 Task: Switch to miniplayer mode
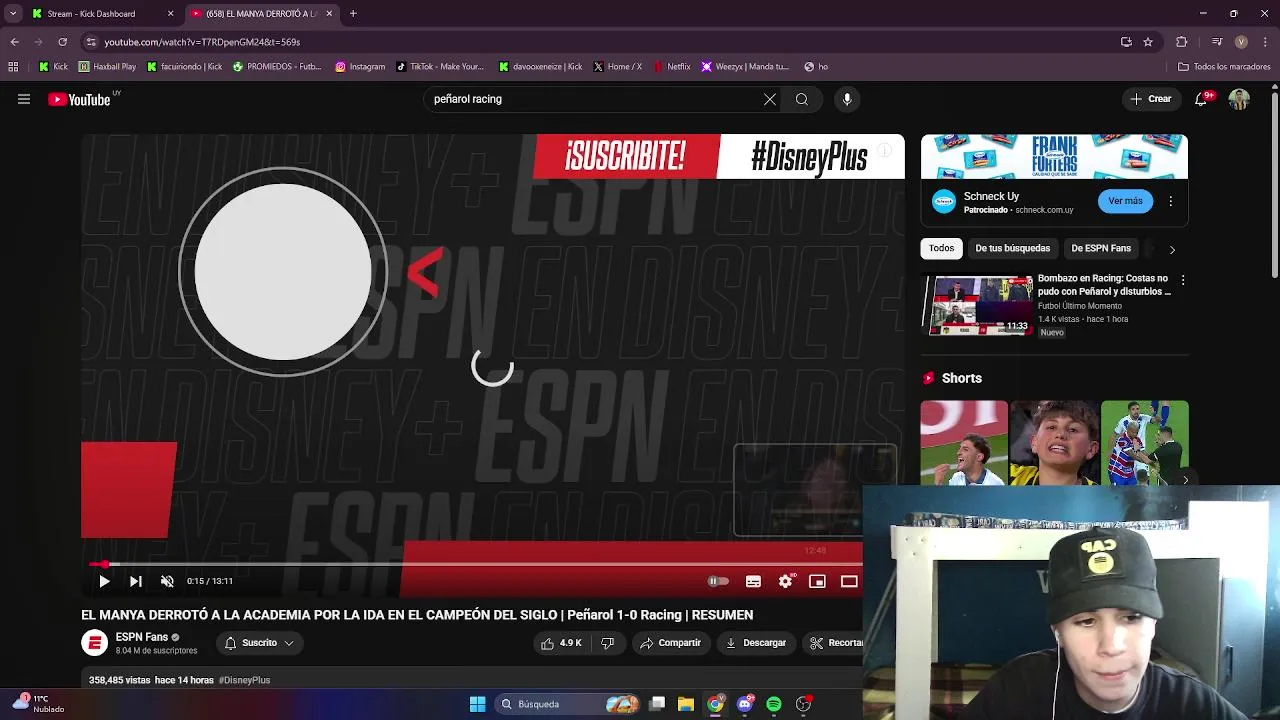tap(817, 581)
